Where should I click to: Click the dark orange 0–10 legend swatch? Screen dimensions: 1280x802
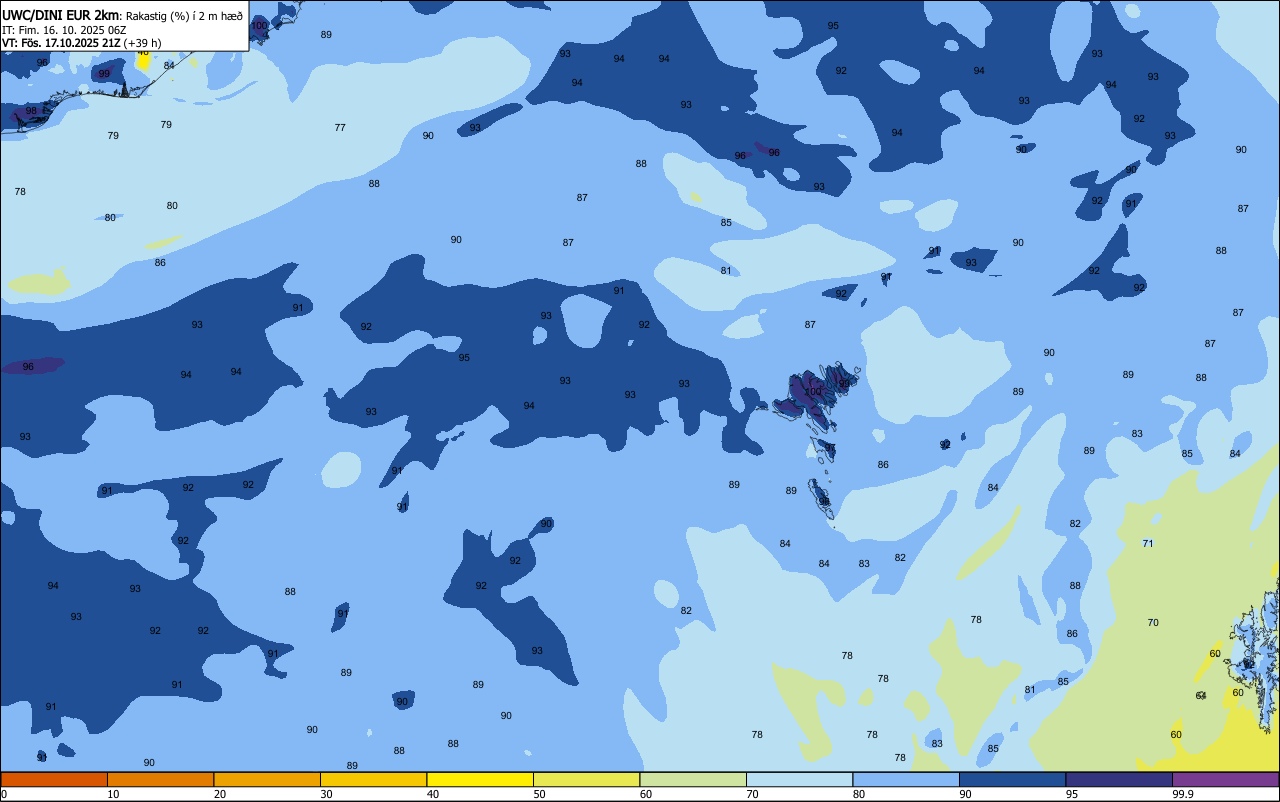(x=54, y=779)
